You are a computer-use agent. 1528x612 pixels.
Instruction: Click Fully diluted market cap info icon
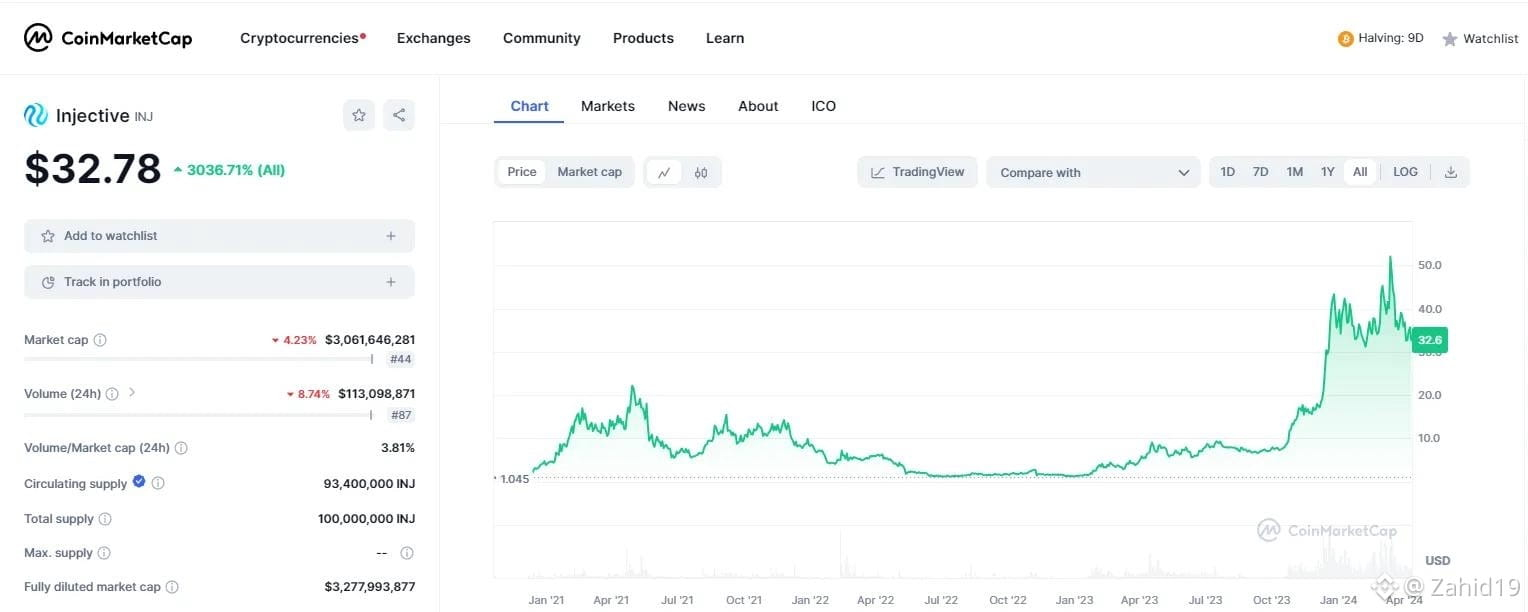pyautogui.click(x=172, y=587)
